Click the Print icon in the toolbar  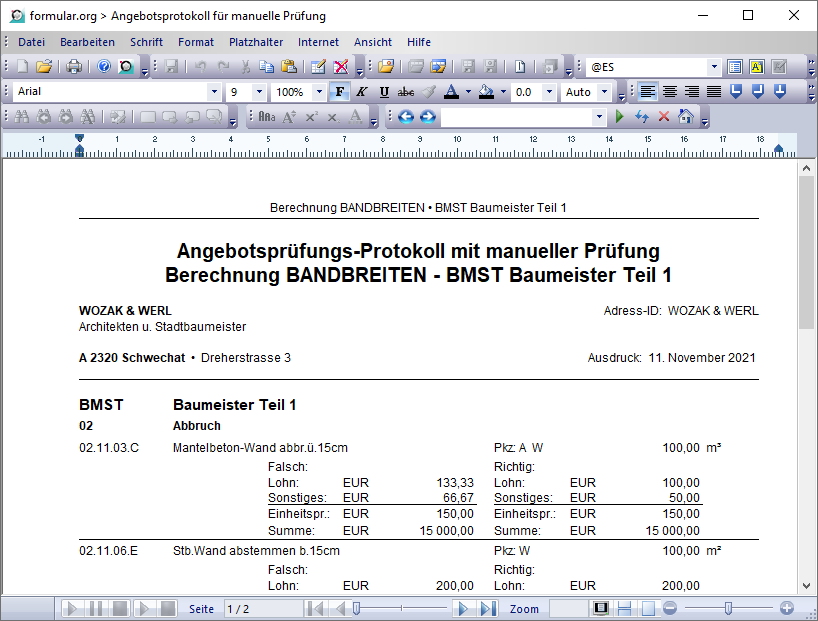pyautogui.click(x=74, y=67)
